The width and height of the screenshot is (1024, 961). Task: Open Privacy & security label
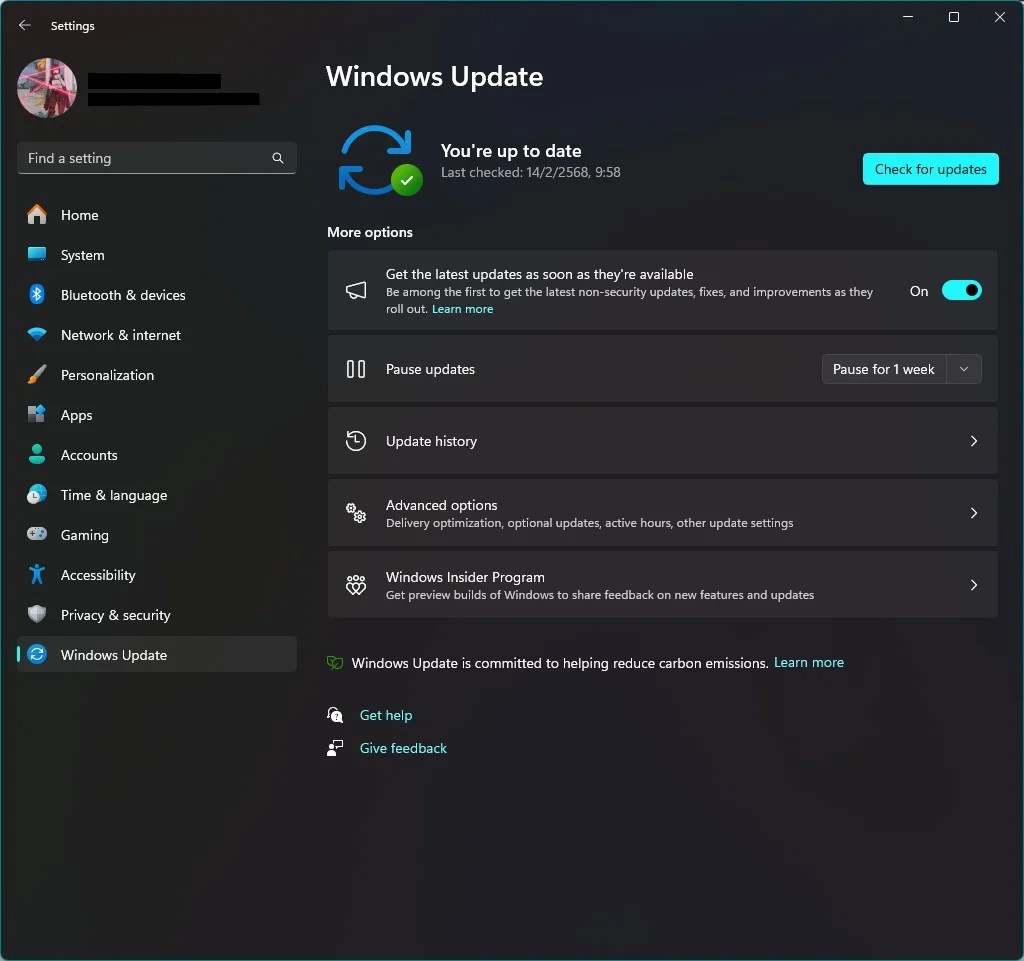(x=116, y=615)
